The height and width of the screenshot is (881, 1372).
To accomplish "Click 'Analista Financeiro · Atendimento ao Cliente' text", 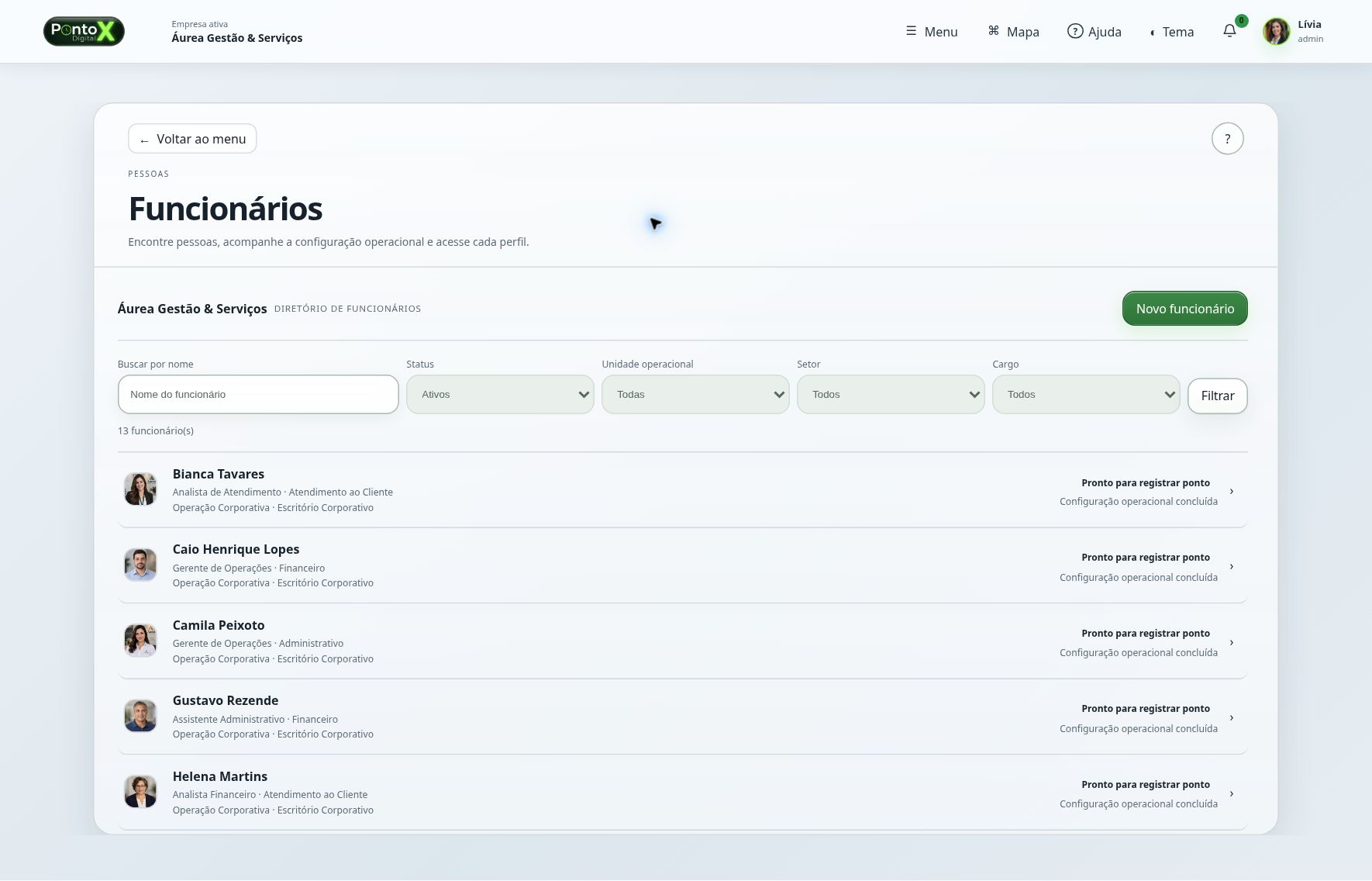I will pos(270,794).
